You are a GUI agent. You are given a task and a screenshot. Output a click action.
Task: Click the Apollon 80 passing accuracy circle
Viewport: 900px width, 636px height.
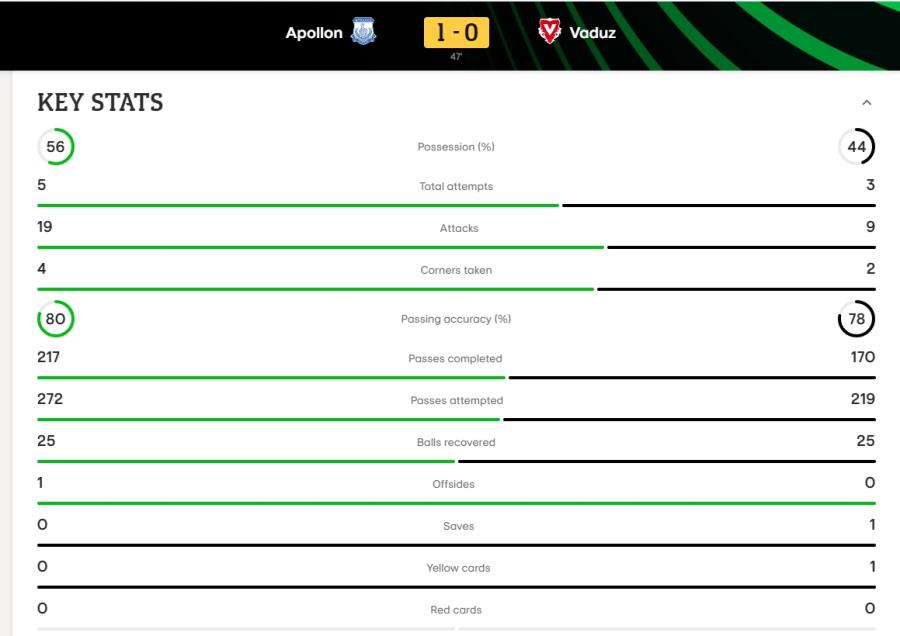[56, 319]
